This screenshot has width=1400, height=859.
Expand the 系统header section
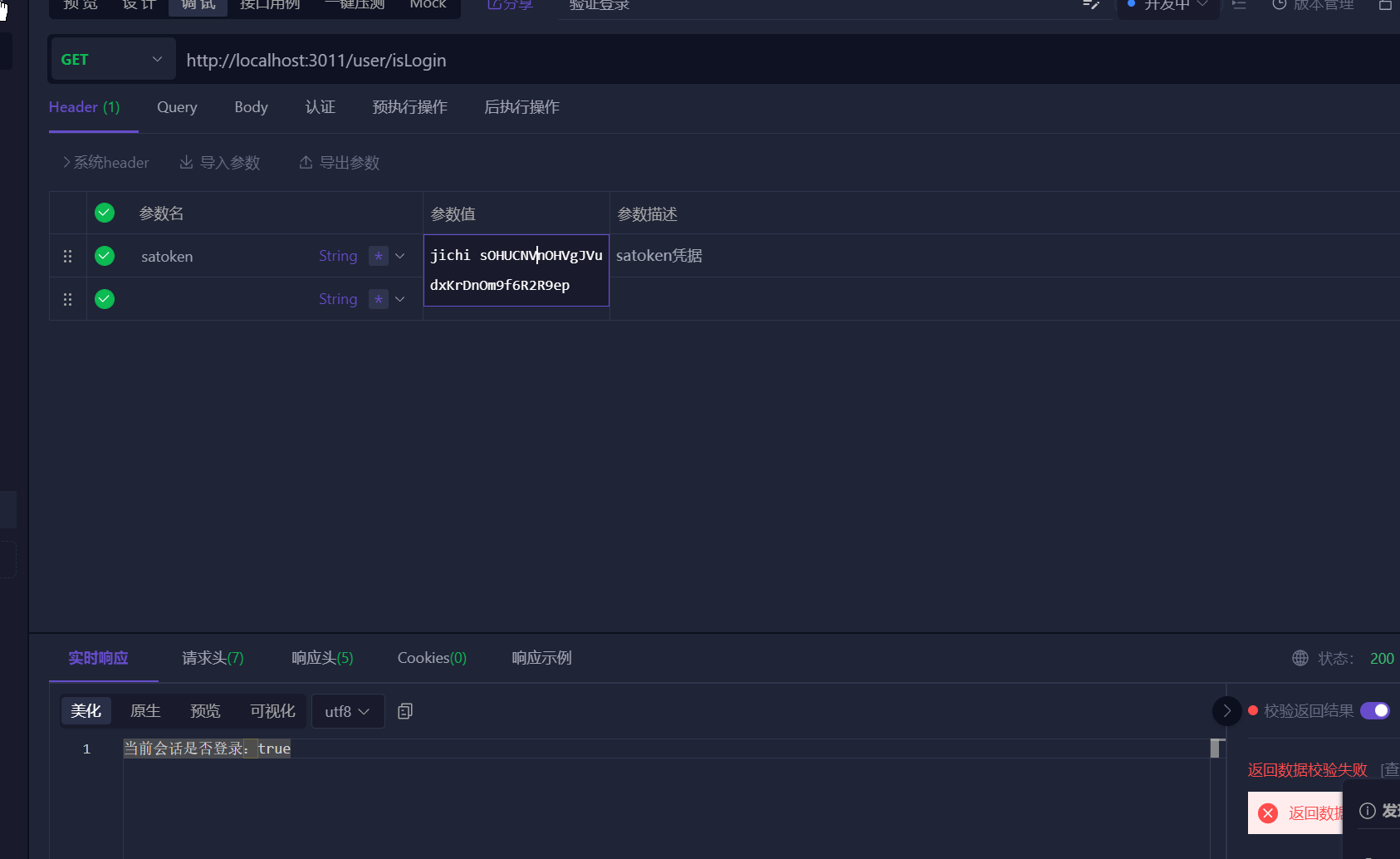pyautogui.click(x=106, y=163)
